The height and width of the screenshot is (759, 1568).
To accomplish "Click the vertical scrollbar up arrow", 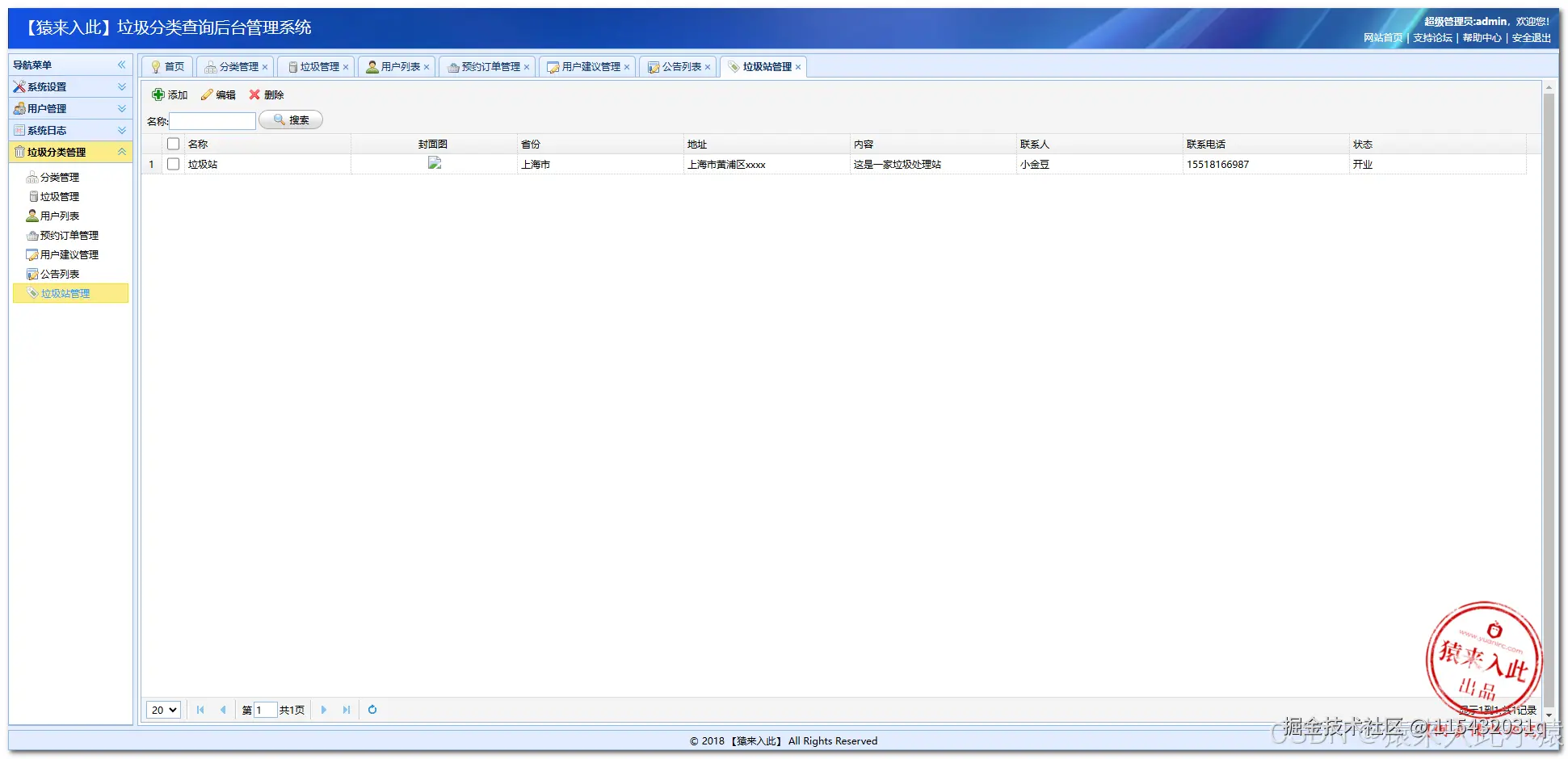I will coord(1549,87).
